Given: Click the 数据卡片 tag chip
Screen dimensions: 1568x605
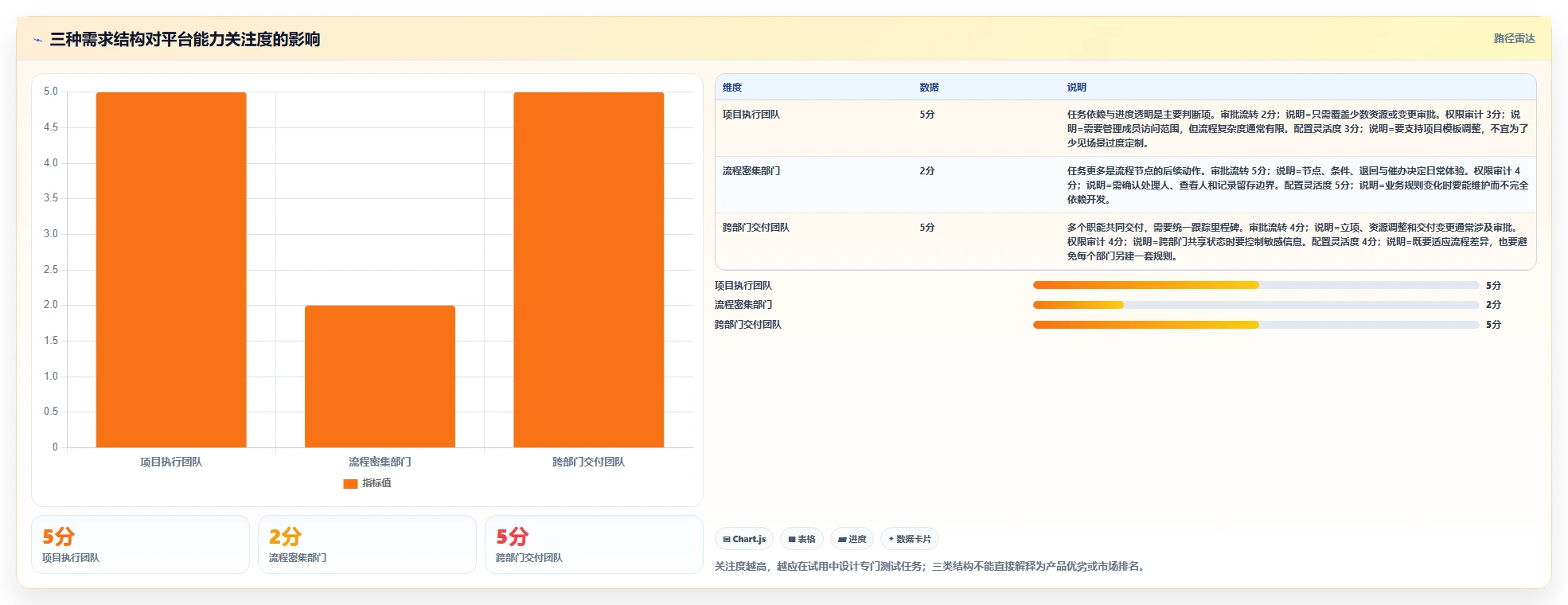Looking at the screenshot, I should pos(910,539).
